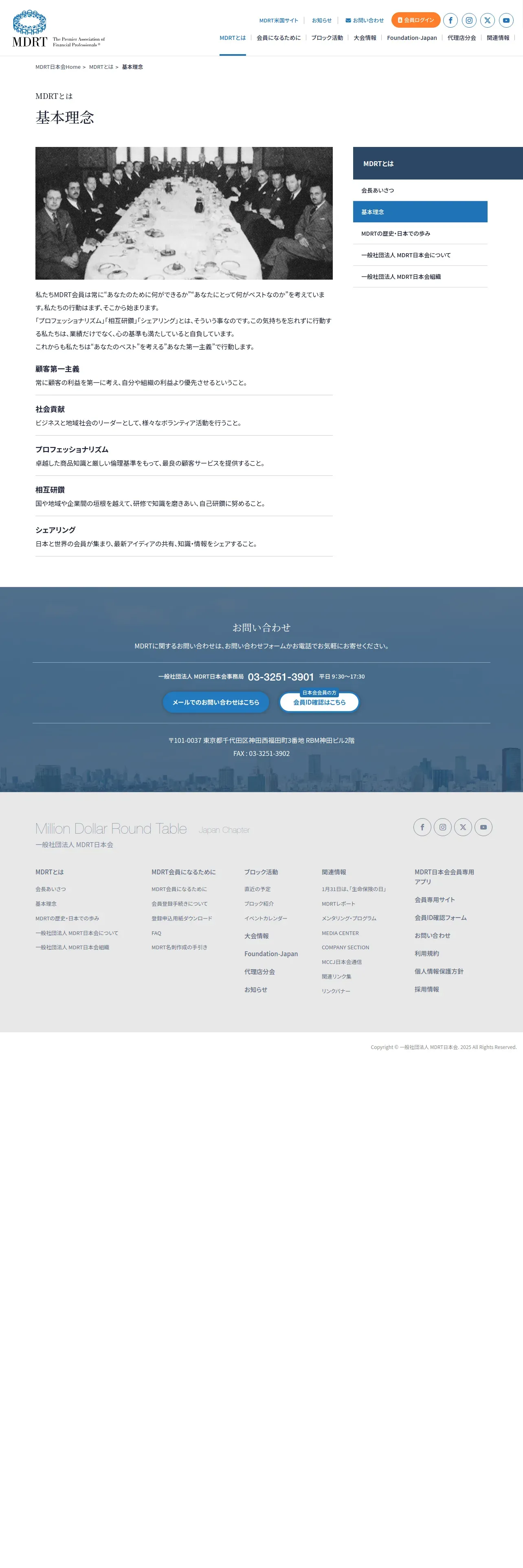The width and height of the screenshot is (523, 1568).
Task: Select MDRTとは main navigation item
Action: pyautogui.click(x=233, y=38)
